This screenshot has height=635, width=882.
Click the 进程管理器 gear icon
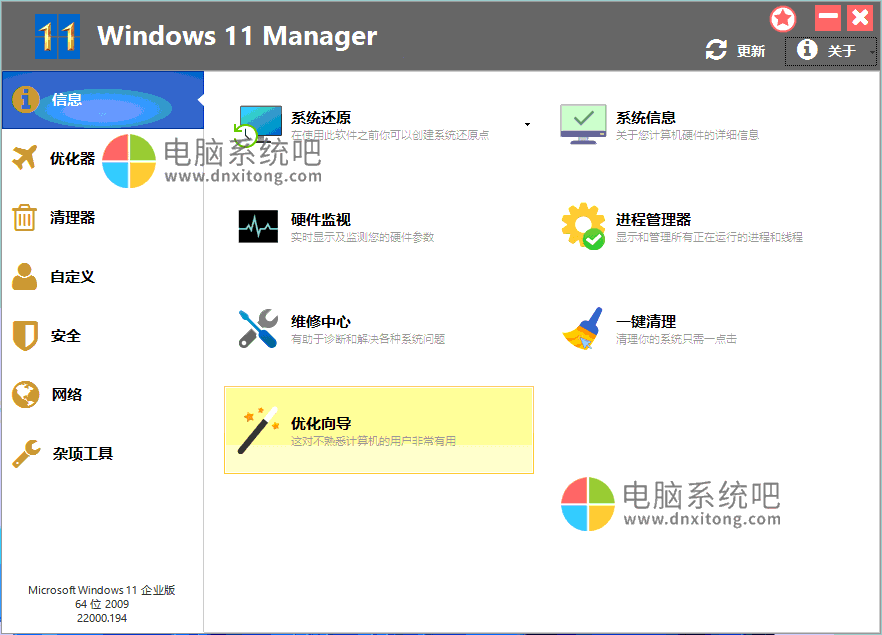(583, 226)
